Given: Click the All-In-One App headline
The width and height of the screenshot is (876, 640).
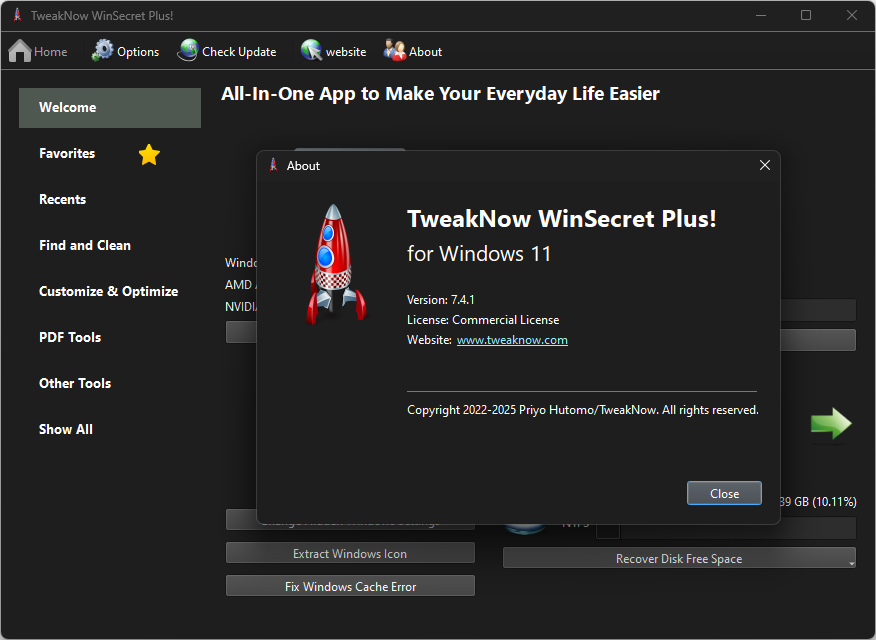Looking at the screenshot, I should [x=440, y=94].
